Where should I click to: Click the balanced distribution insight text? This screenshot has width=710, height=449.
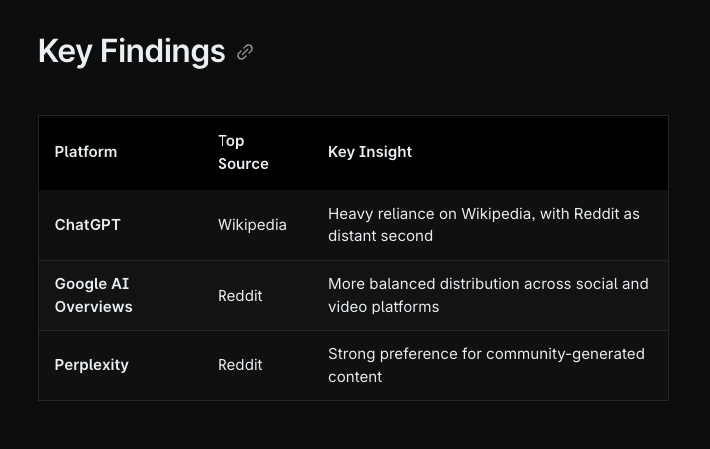pyautogui.click(x=488, y=284)
